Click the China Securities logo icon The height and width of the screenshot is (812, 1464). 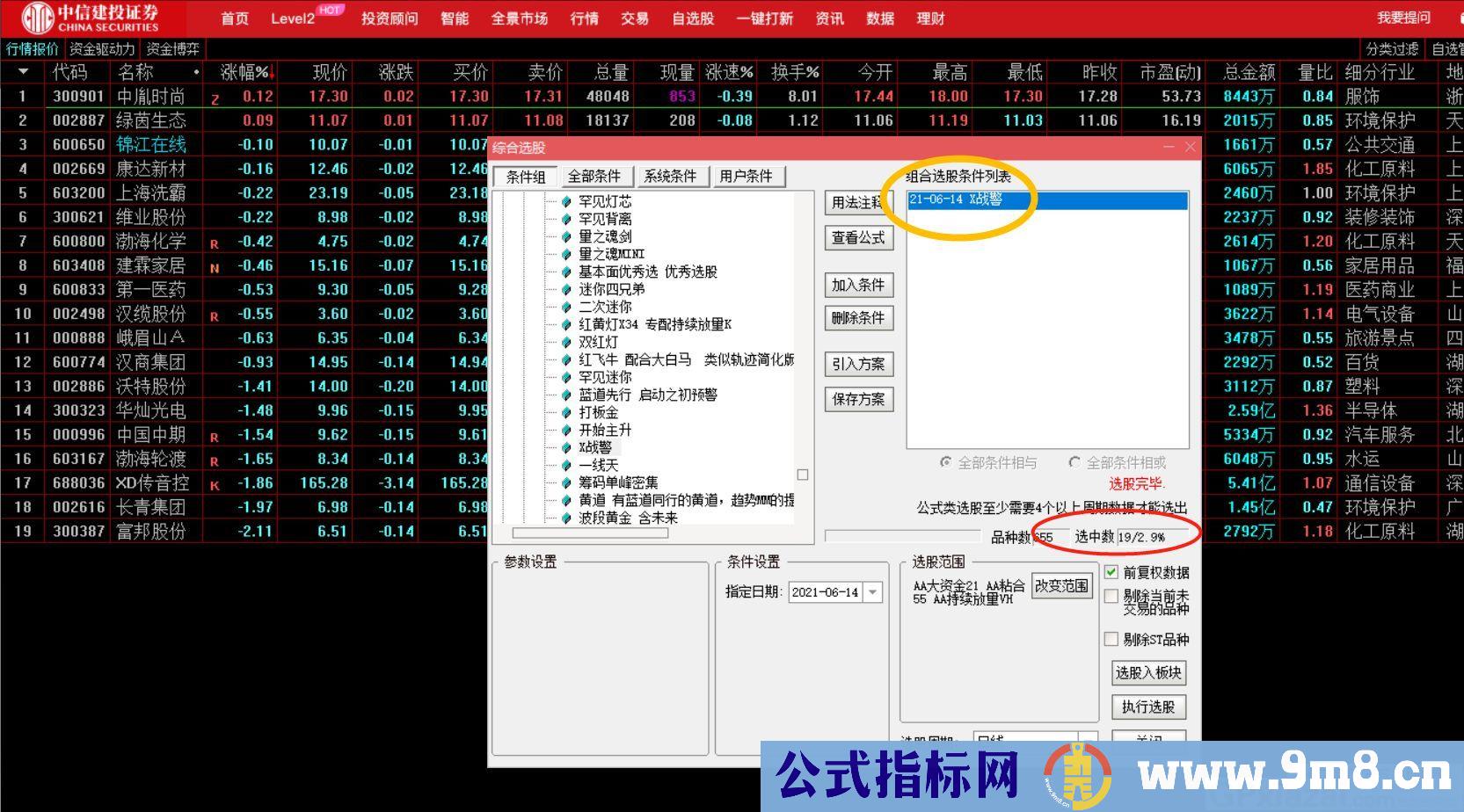pos(38,18)
